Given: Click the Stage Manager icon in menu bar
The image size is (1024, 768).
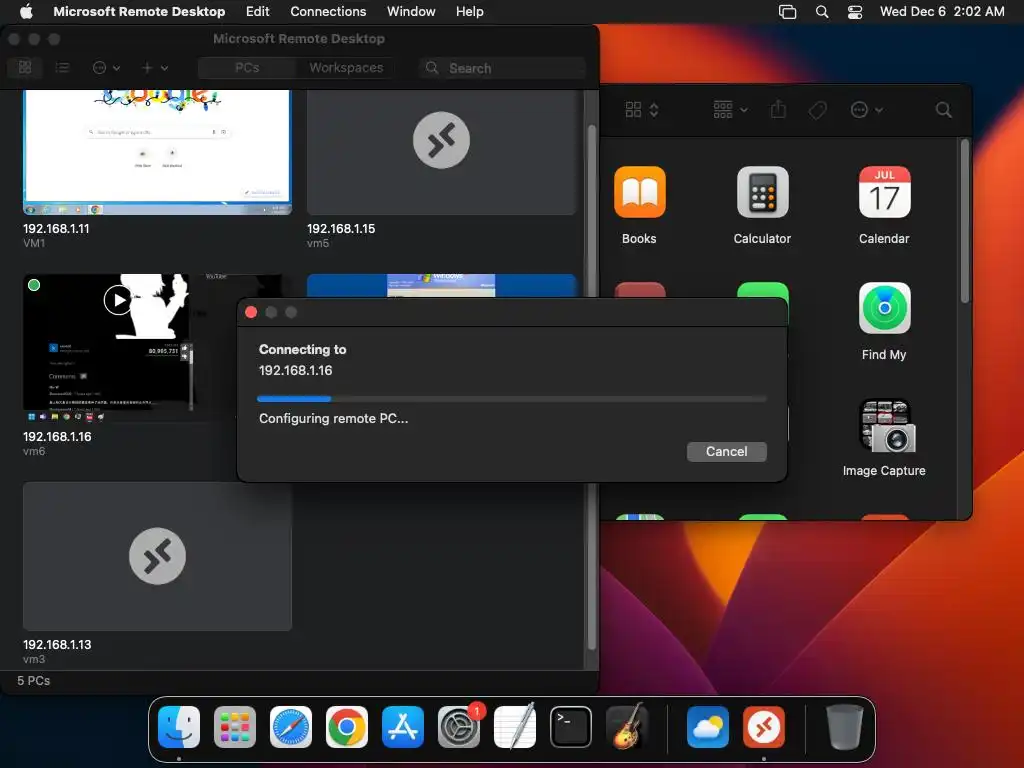Looking at the screenshot, I should click(x=788, y=12).
